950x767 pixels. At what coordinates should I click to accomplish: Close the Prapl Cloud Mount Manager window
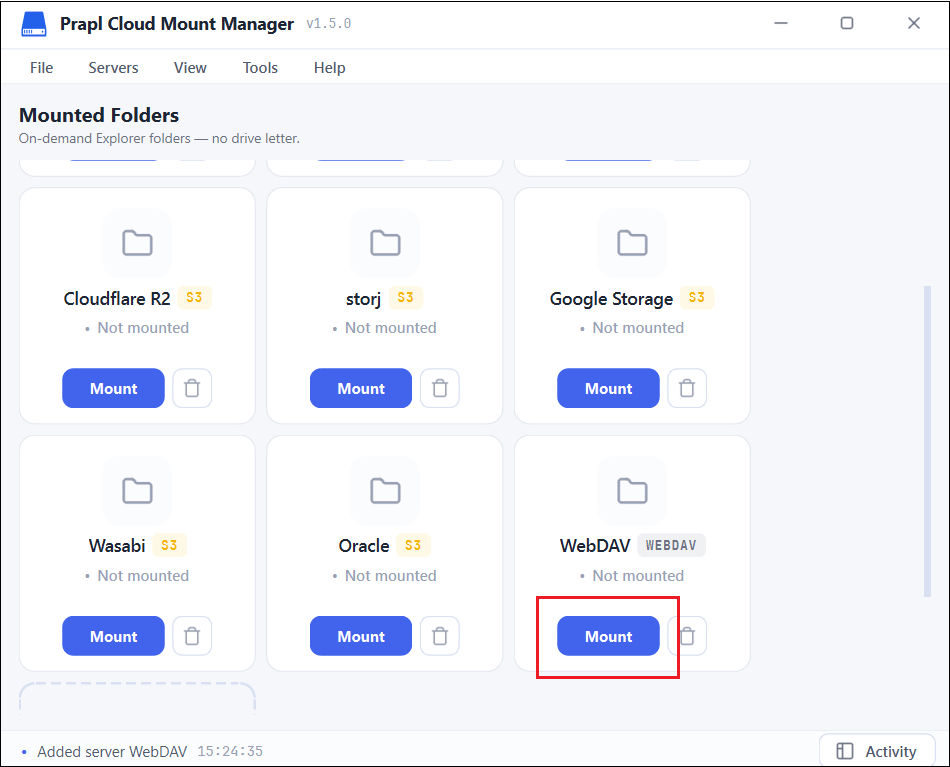(x=914, y=24)
